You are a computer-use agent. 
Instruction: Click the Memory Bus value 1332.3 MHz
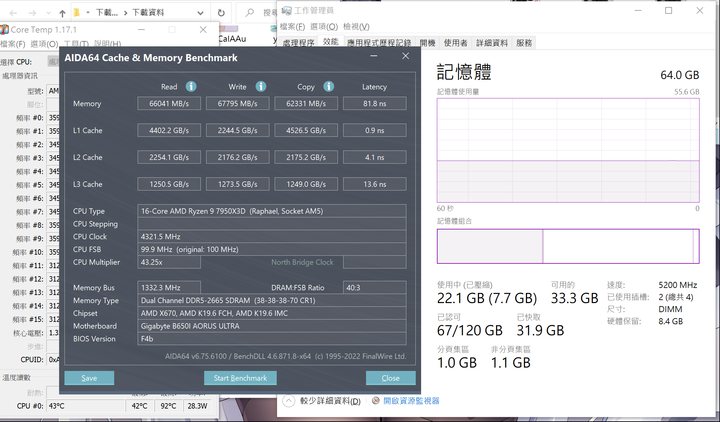[169, 287]
